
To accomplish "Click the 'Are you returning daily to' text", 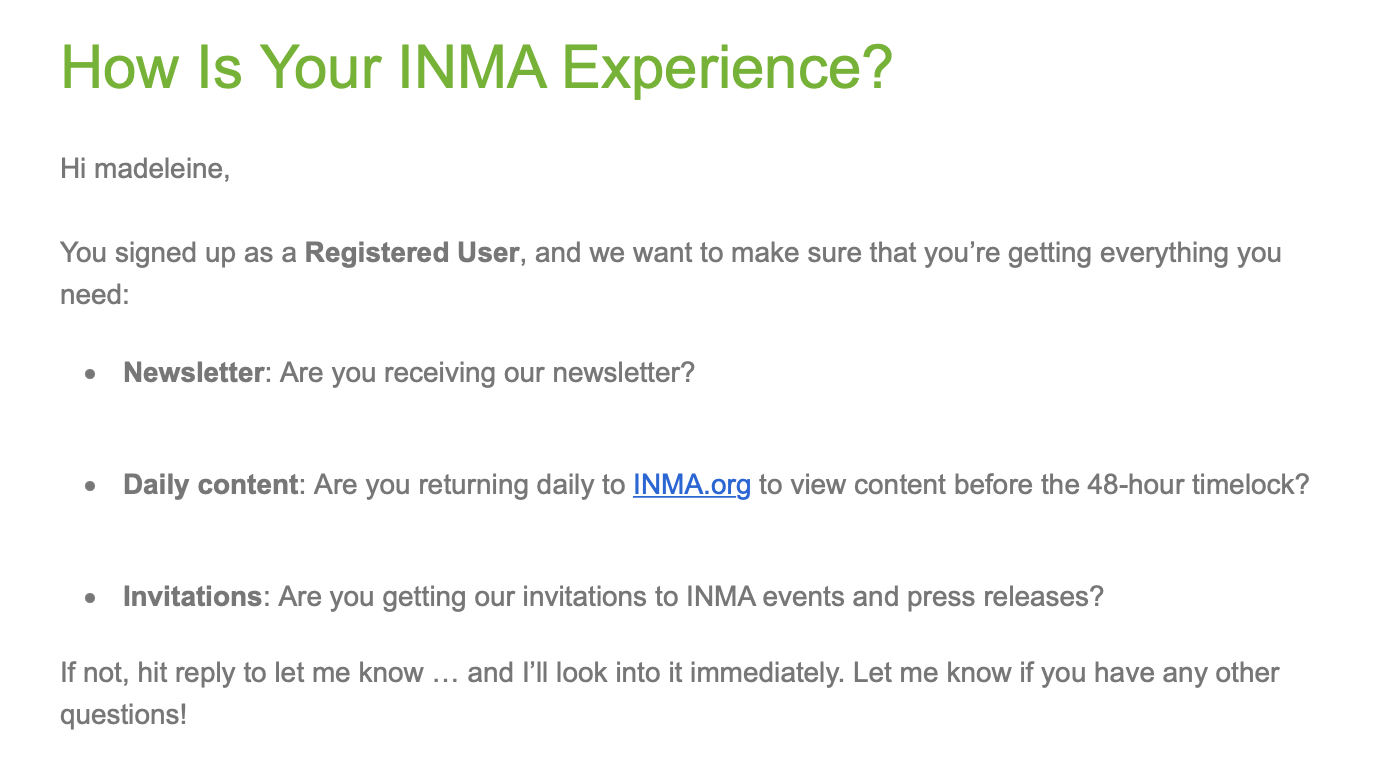I will [x=469, y=485].
